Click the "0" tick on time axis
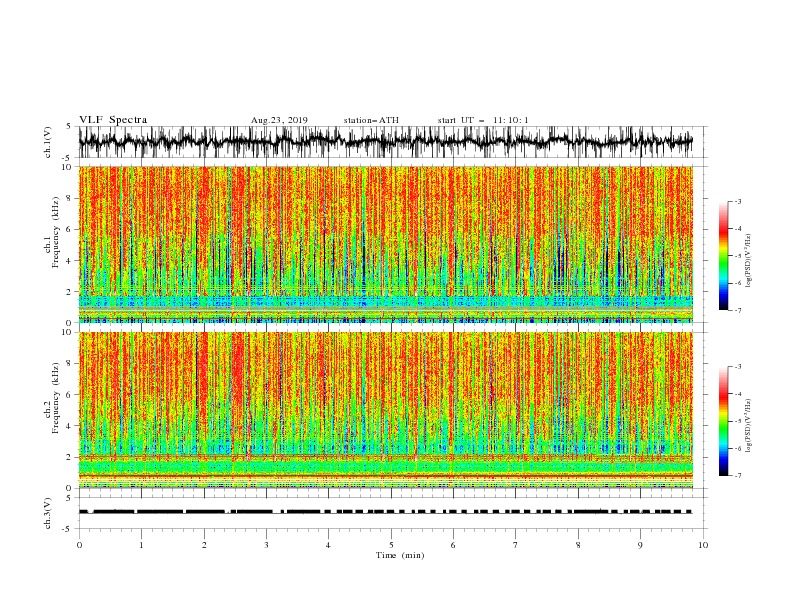 tap(79, 545)
